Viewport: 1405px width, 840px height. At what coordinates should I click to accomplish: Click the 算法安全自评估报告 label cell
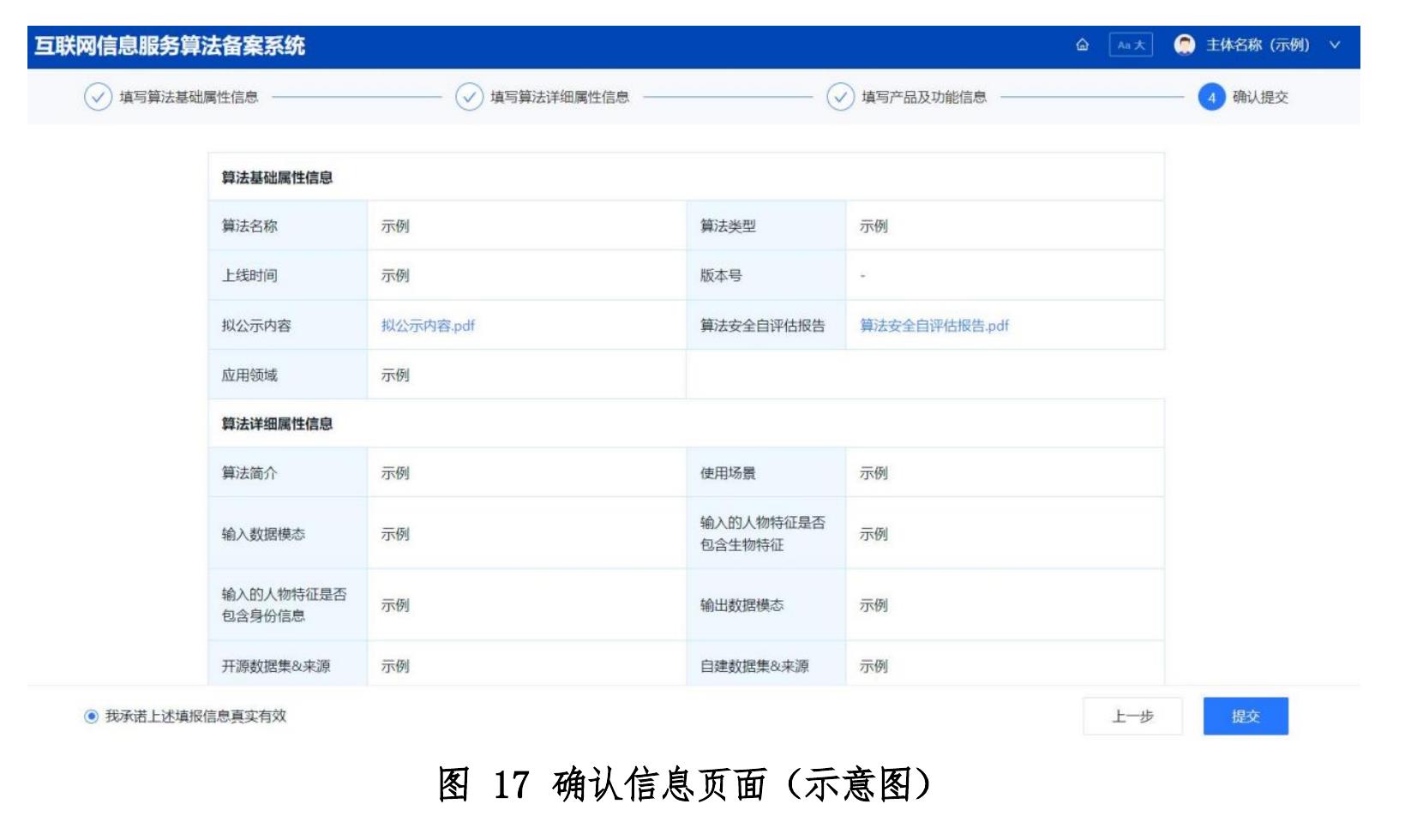[x=766, y=325]
